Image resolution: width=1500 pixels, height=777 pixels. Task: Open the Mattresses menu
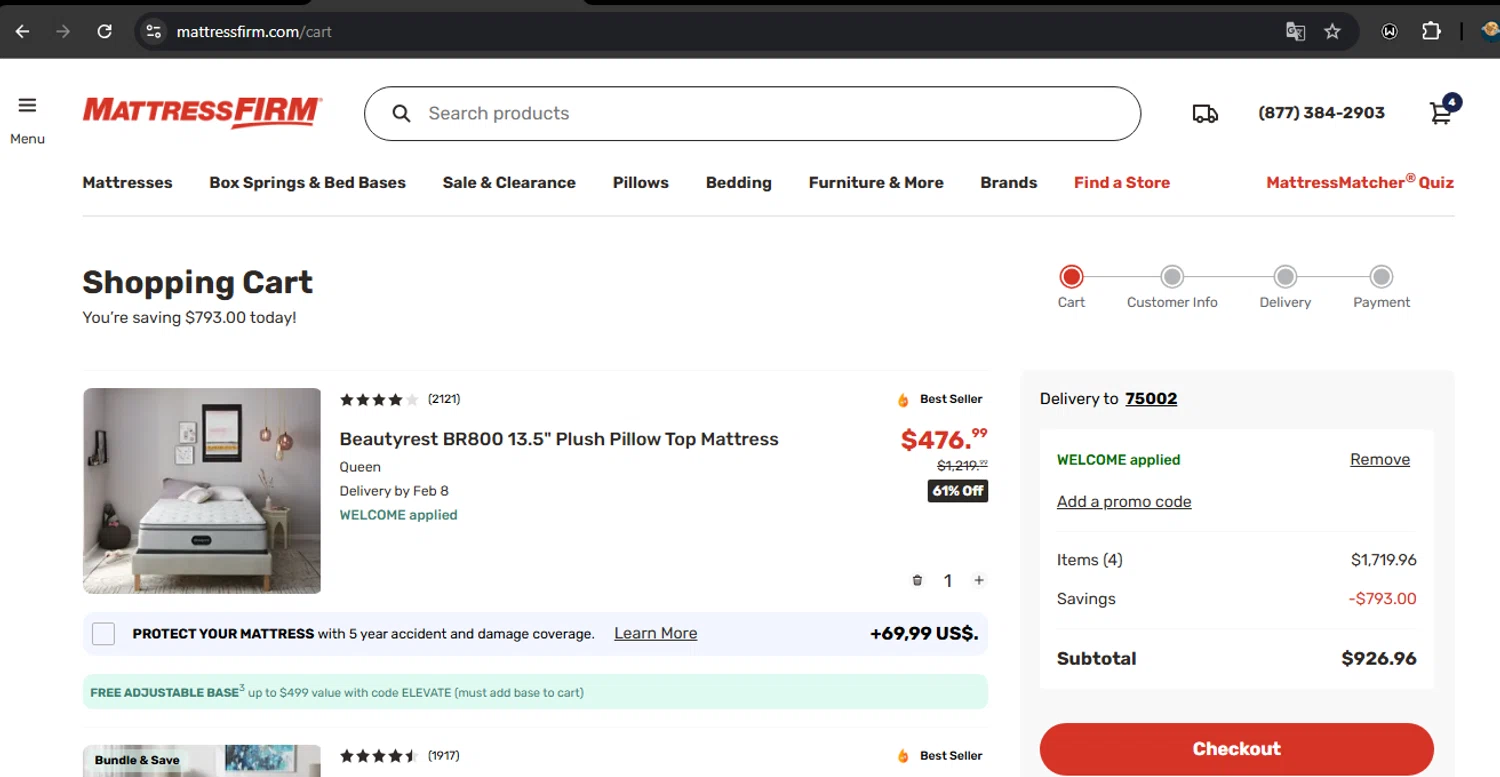[x=127, y=182]
